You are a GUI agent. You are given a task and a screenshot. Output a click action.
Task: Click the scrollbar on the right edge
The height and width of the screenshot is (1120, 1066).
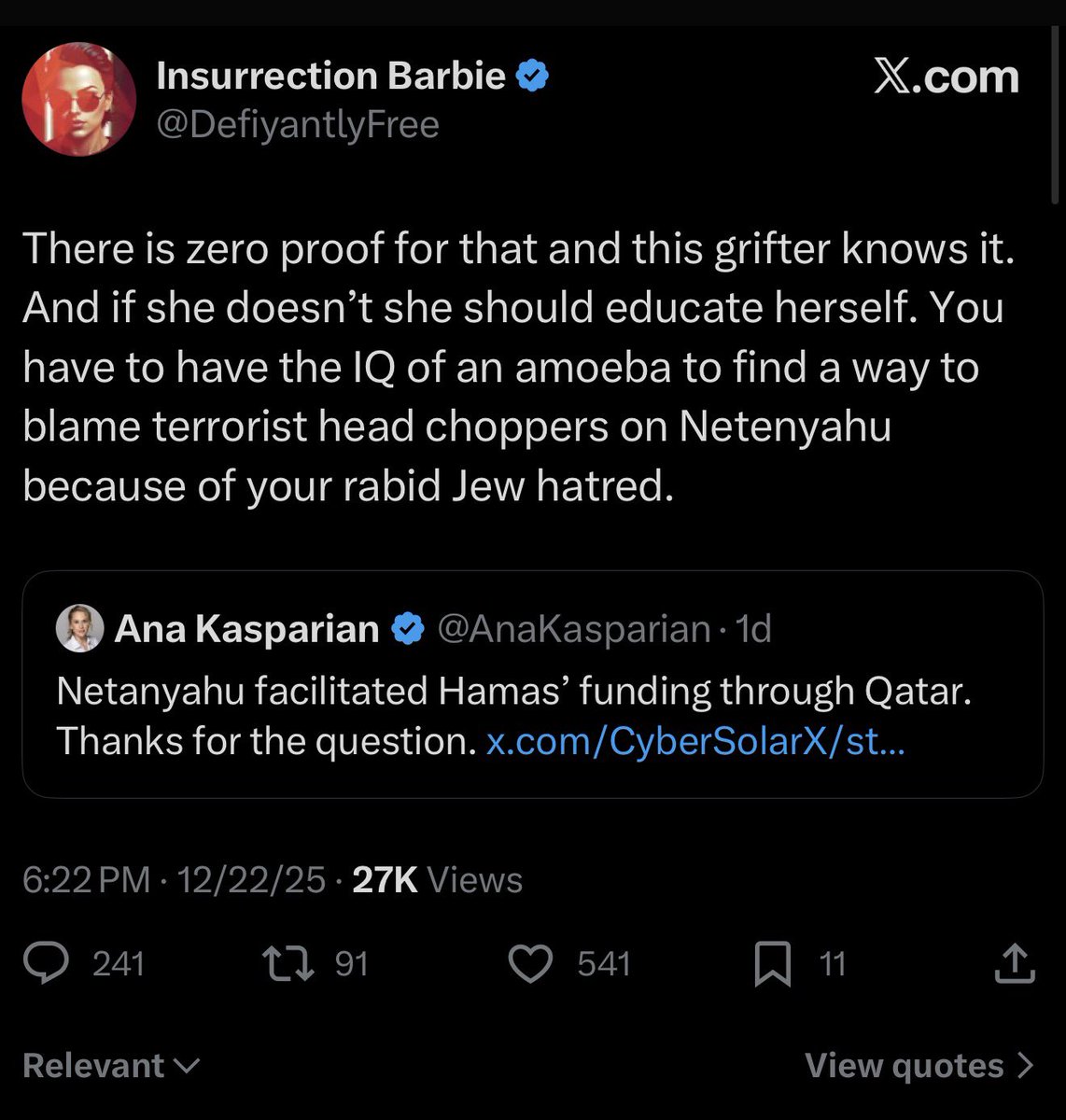pos(1055,103)
